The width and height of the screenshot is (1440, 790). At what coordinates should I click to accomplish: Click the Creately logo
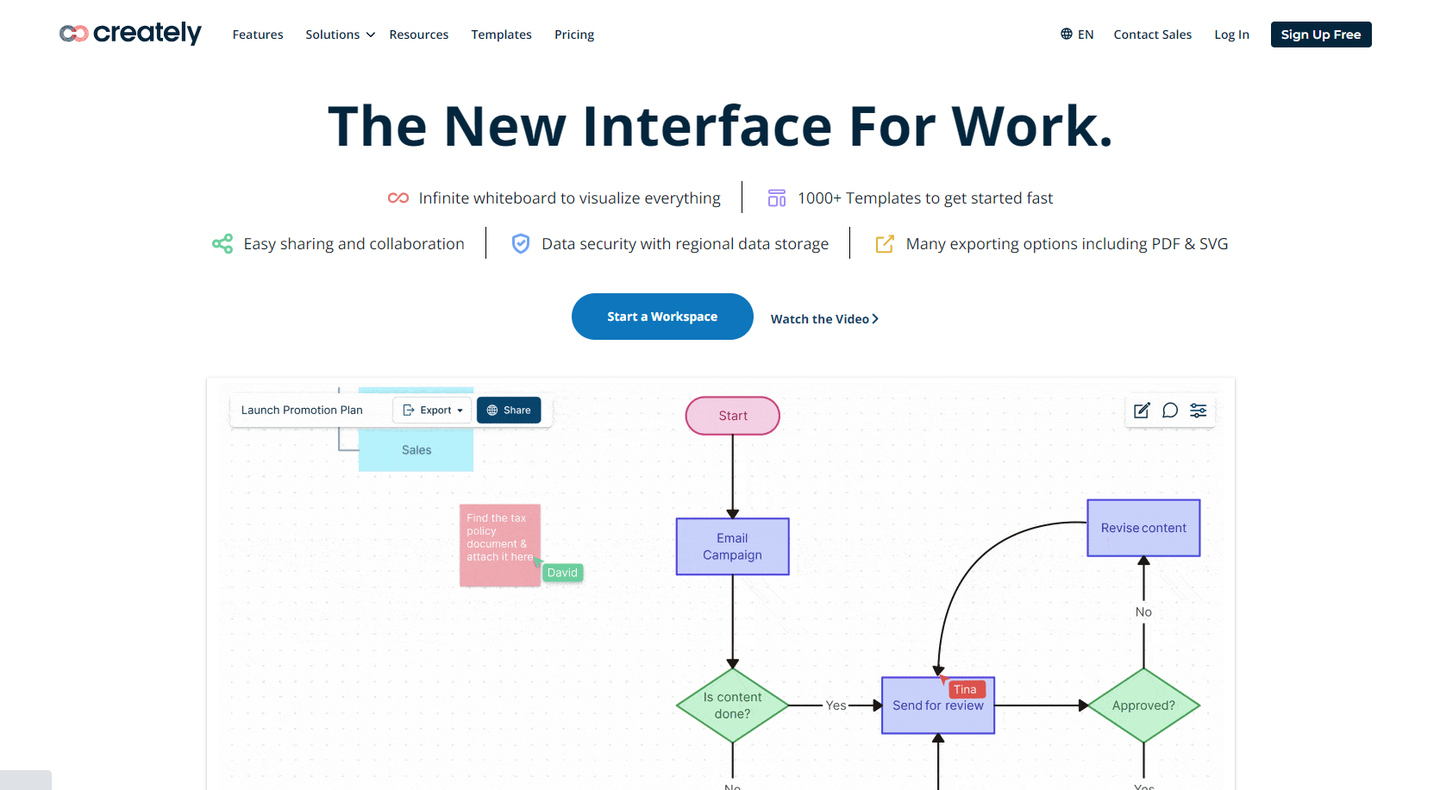(x=130, y=34)
